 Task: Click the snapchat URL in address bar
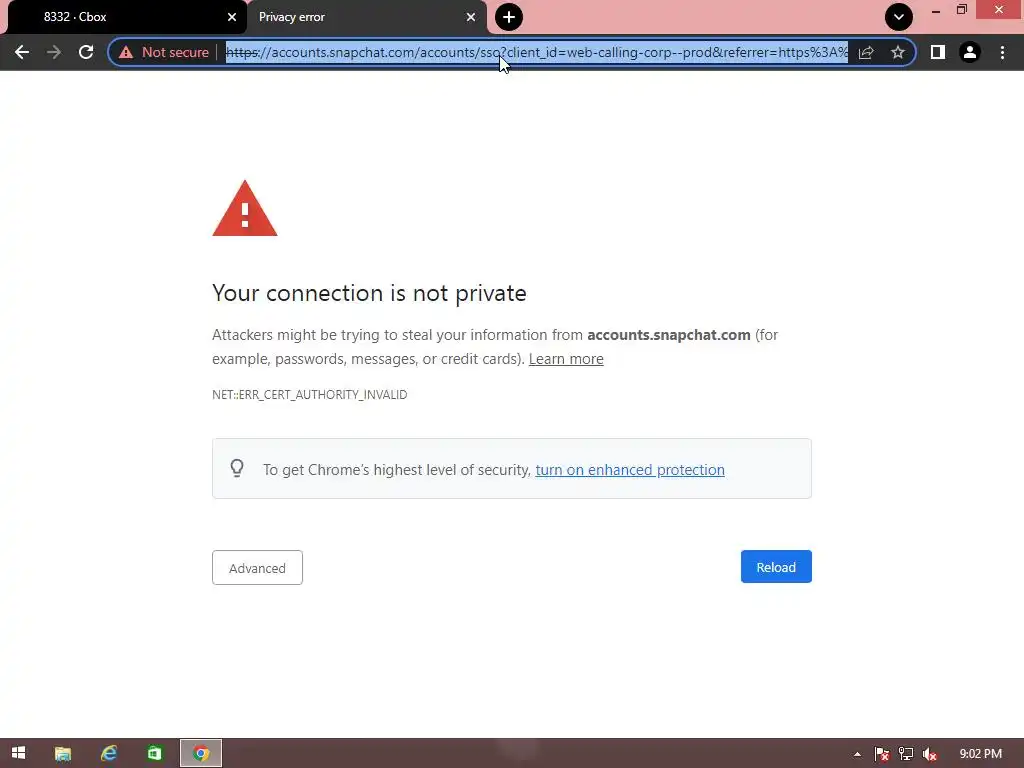537,52
